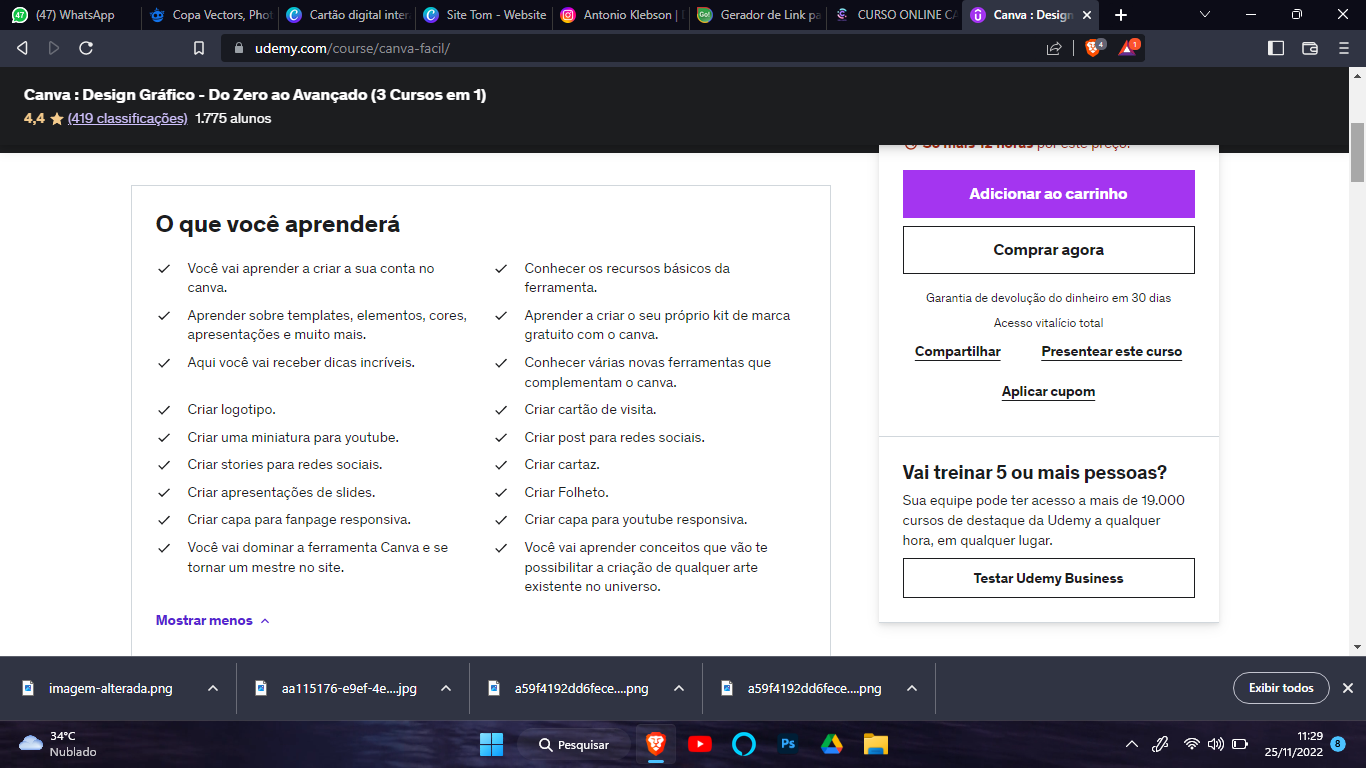The image size is (1366, 768).
Task: Open the Brave wallet icon
Action: click(1310, 48)
